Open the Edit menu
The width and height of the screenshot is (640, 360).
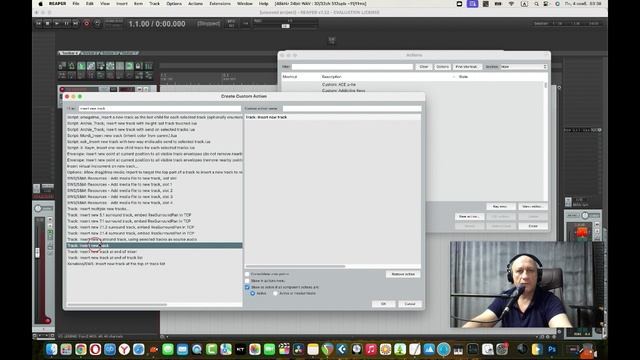click(x=90, y=4)
